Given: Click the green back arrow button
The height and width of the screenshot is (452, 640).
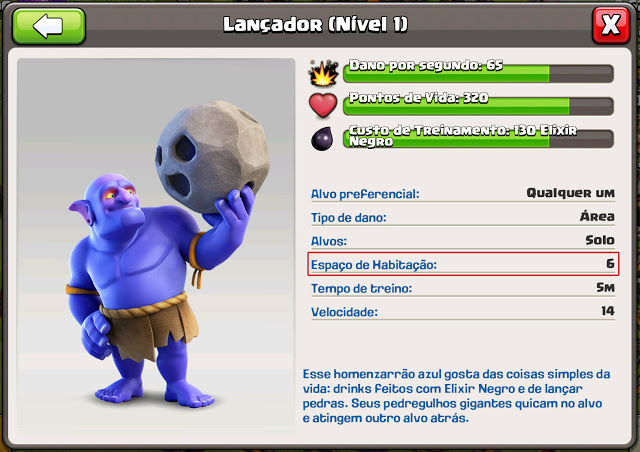Looking at the screenshot, I should 49,26.
